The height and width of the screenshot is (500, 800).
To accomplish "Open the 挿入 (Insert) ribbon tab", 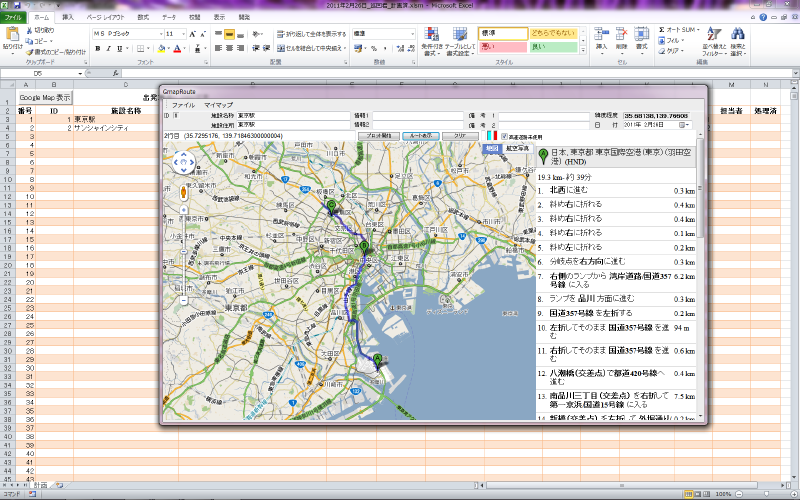I will click(68, 18).
